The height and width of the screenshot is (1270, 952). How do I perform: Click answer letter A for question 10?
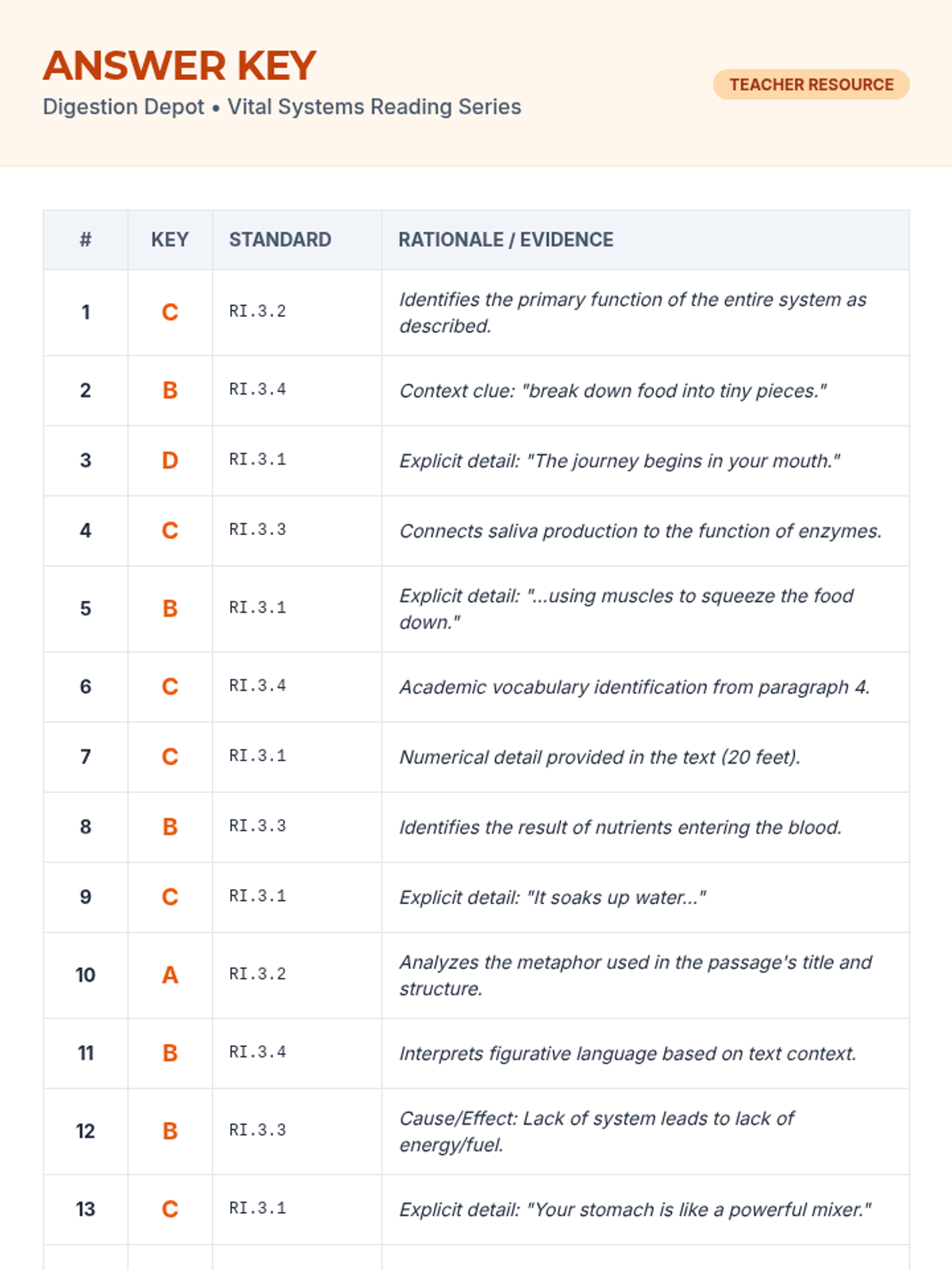(170, 975)
